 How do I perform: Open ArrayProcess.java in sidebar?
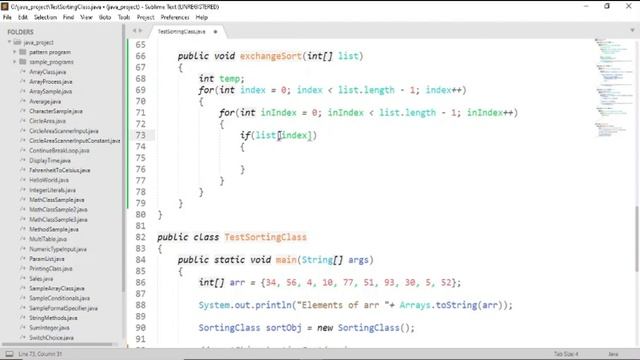51,82
